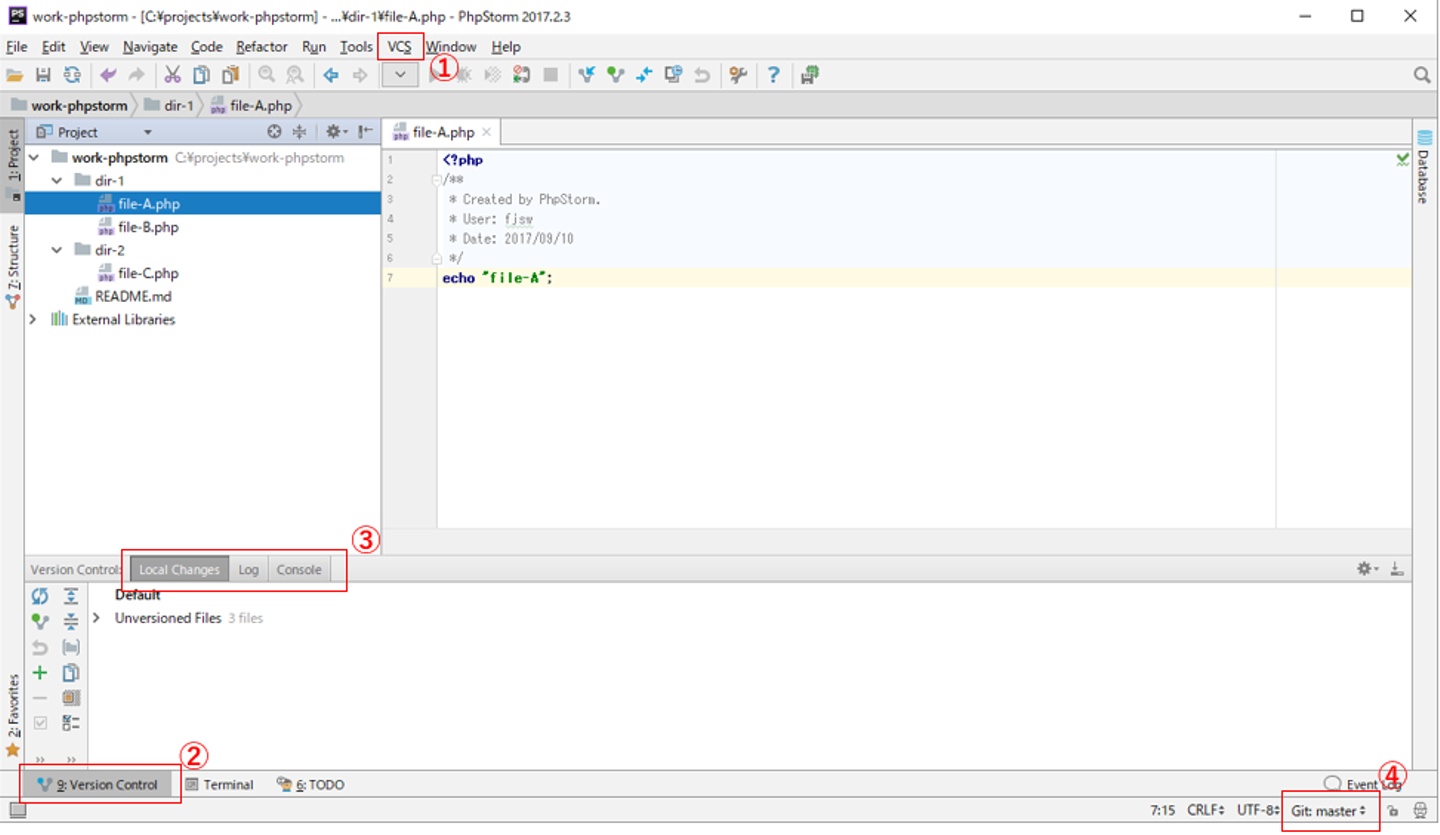
Task: Click the Help question mark icon
Action: [773, 75]
